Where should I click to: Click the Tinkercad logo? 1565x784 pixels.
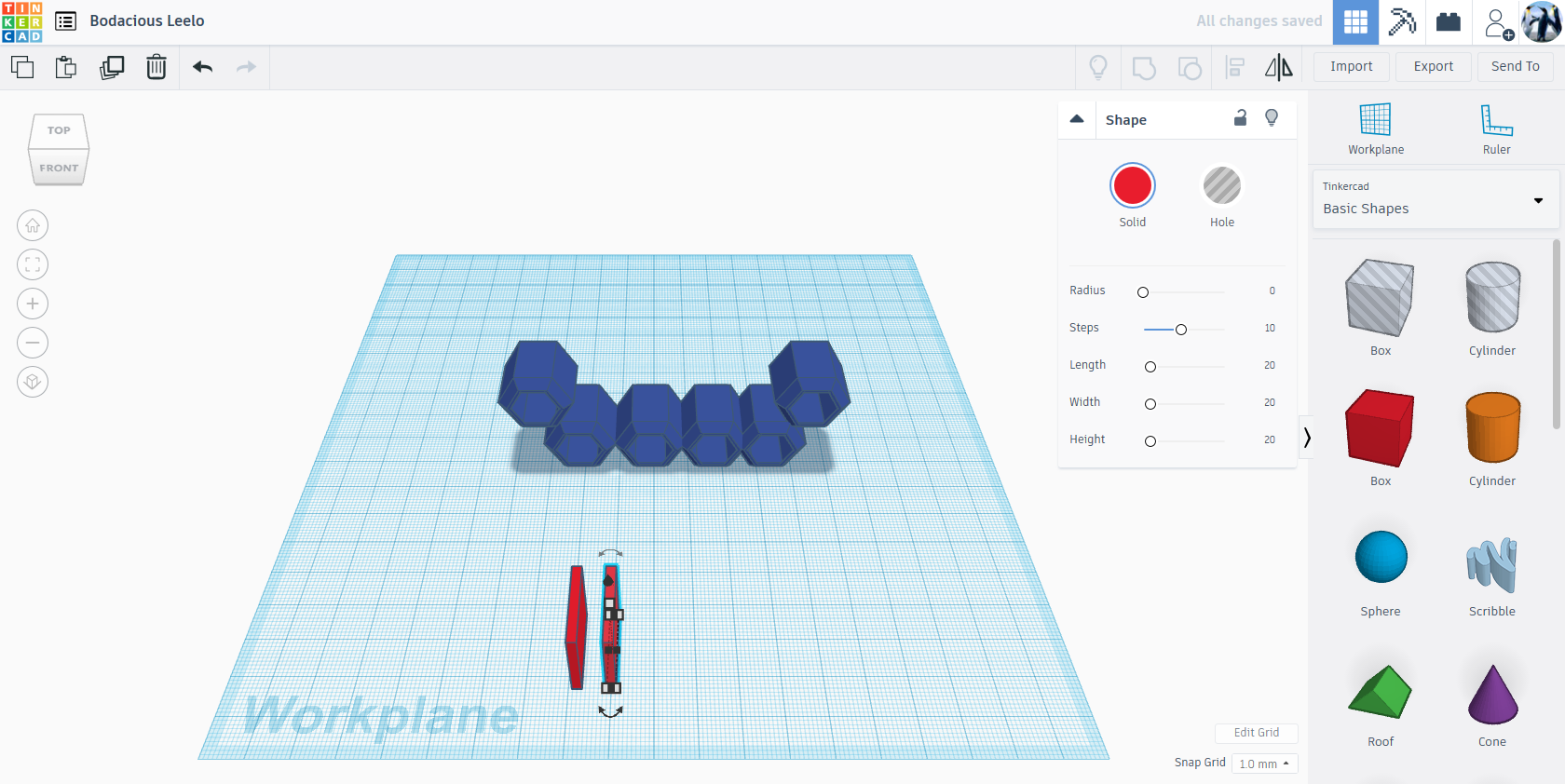(22, 21)
